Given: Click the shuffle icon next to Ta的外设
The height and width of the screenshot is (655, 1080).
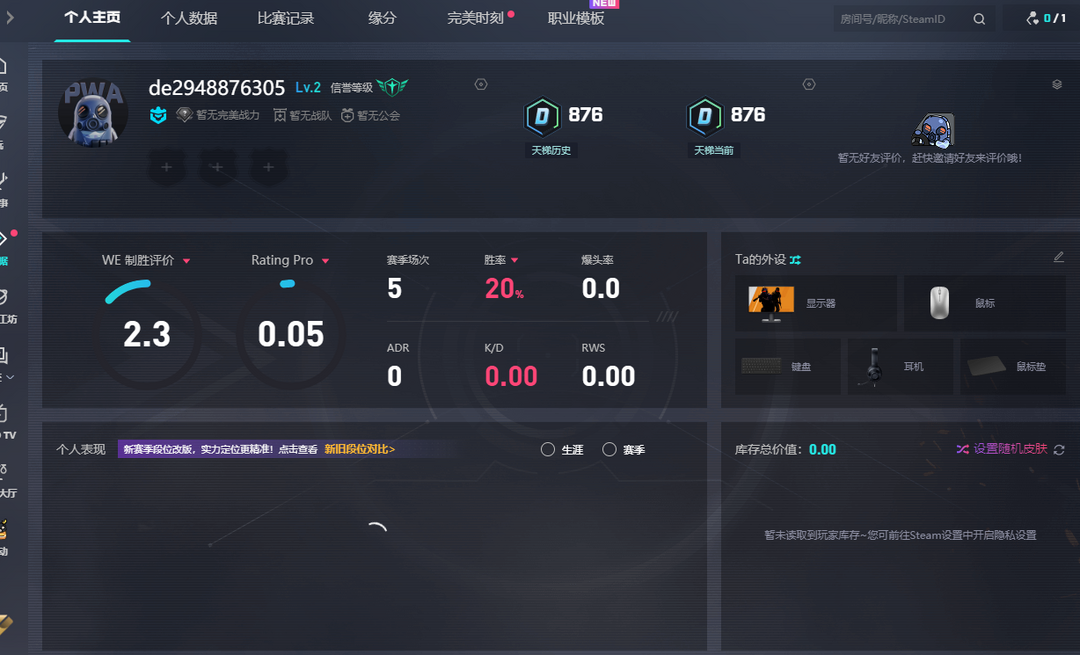Looking at the screenshot, I should pyautogui.click(x=795, y=260).
